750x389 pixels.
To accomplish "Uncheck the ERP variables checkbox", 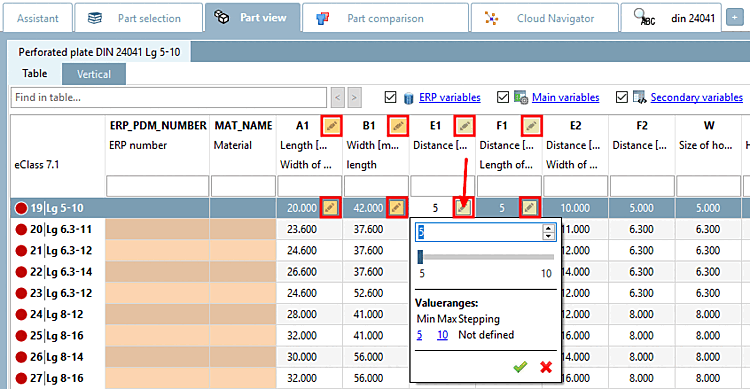I will (390, 97).
